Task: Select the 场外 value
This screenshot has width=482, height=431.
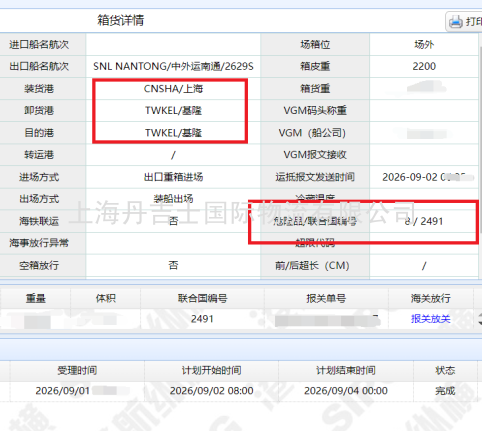Action: (424, 45)
